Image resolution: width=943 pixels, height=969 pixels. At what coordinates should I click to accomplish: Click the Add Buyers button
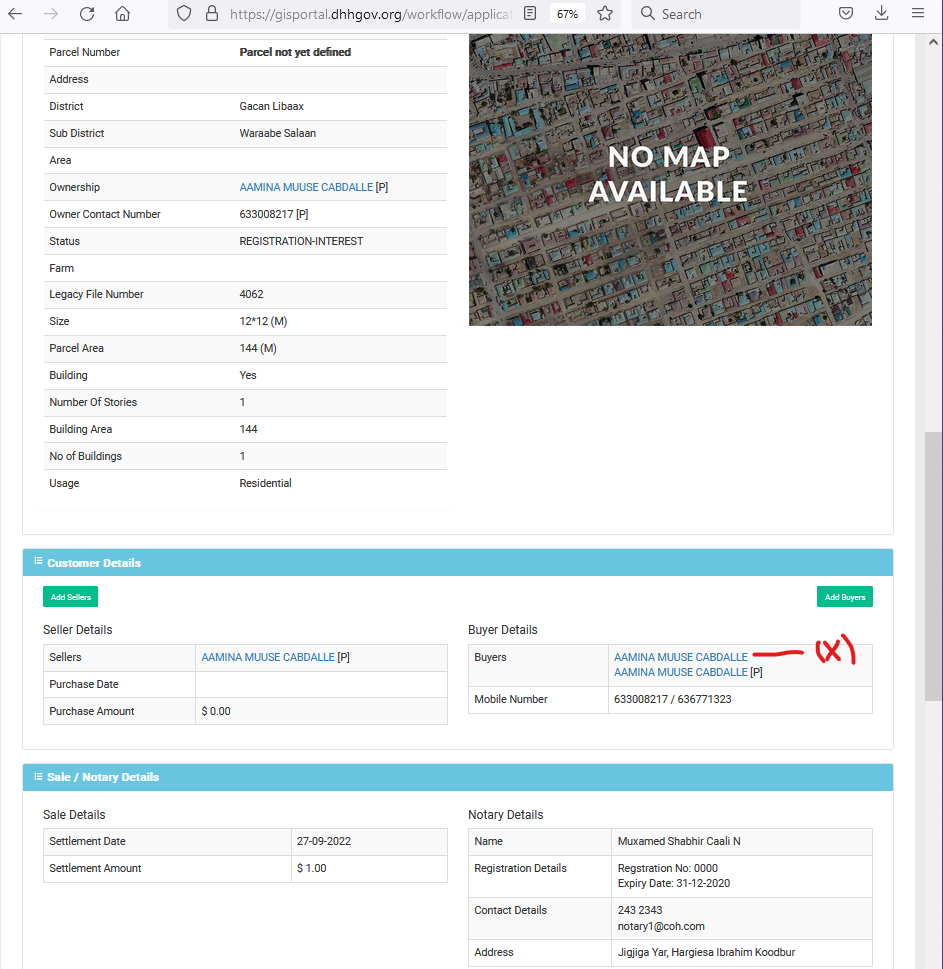point(845,597)
